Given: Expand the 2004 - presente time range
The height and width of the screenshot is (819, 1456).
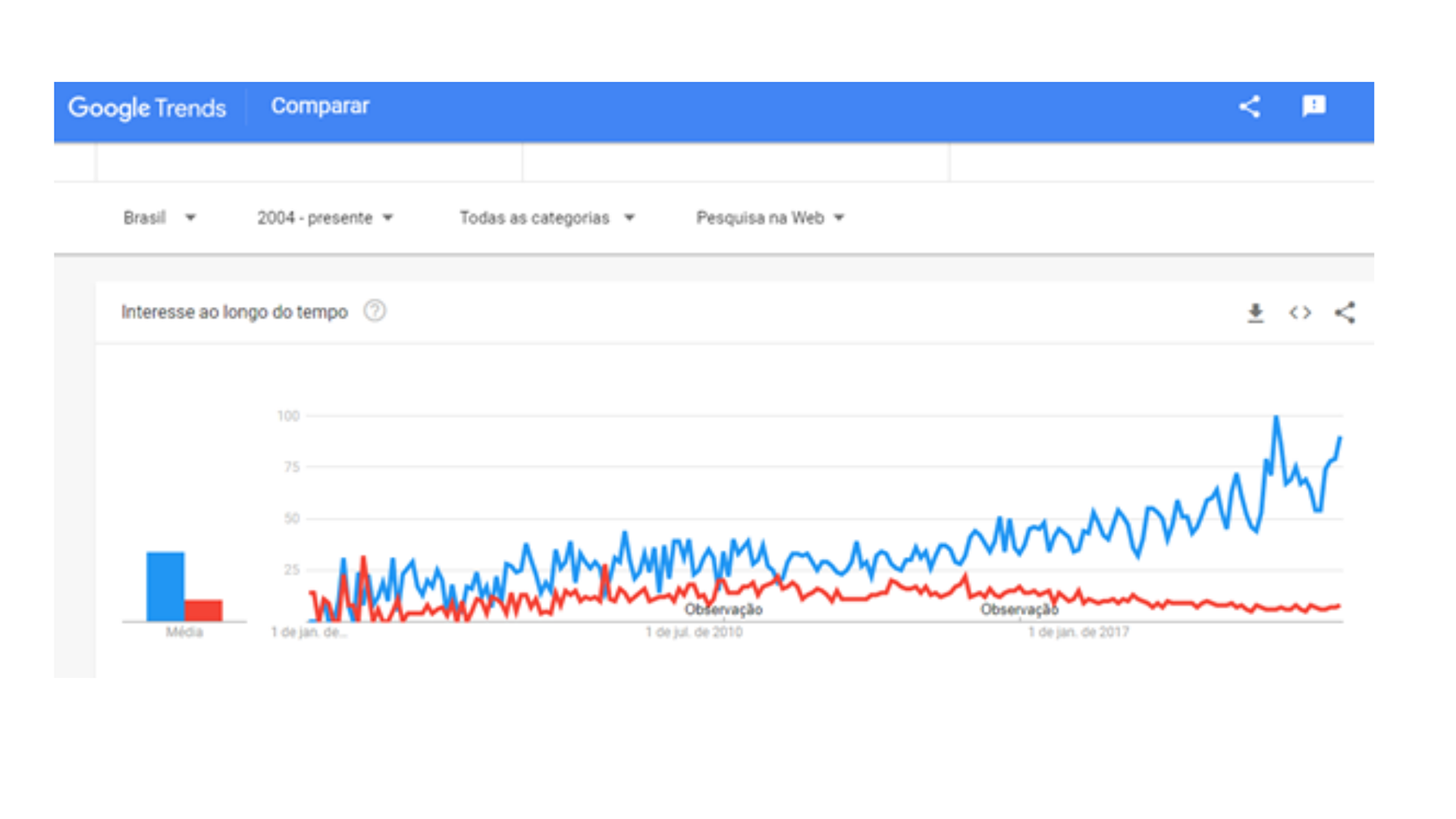Looking at the screenshot, I should (325, 218).
